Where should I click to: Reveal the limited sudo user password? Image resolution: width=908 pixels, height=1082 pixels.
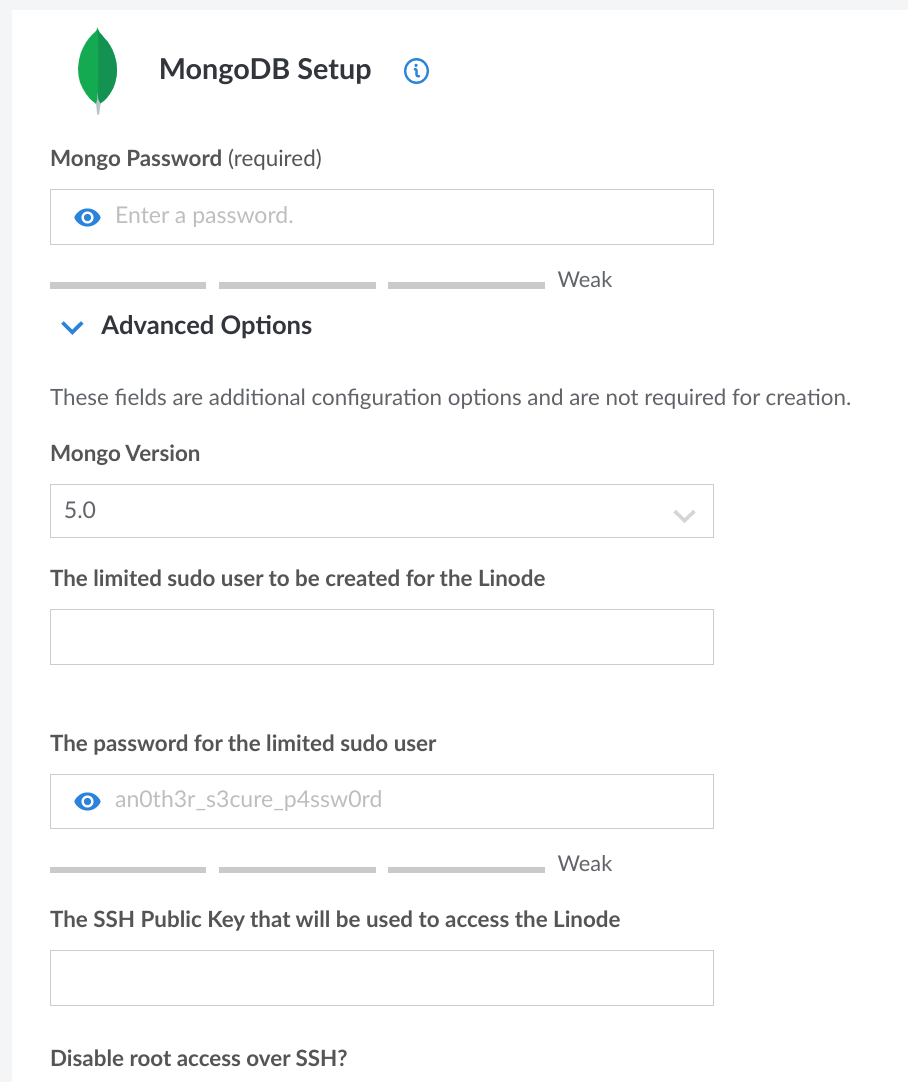pos(88,801)
